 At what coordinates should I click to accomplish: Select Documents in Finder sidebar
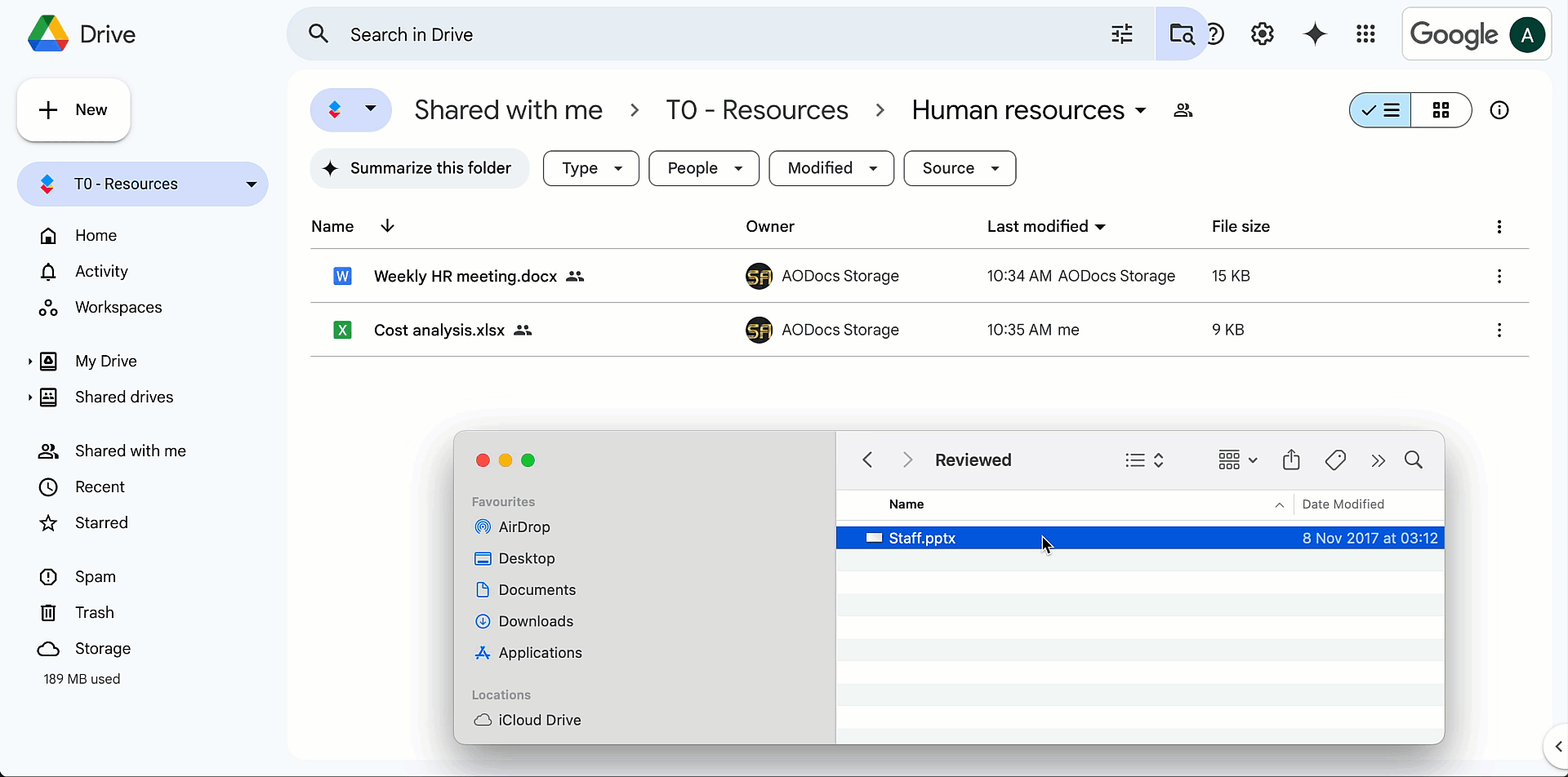(x=537, y=590)
